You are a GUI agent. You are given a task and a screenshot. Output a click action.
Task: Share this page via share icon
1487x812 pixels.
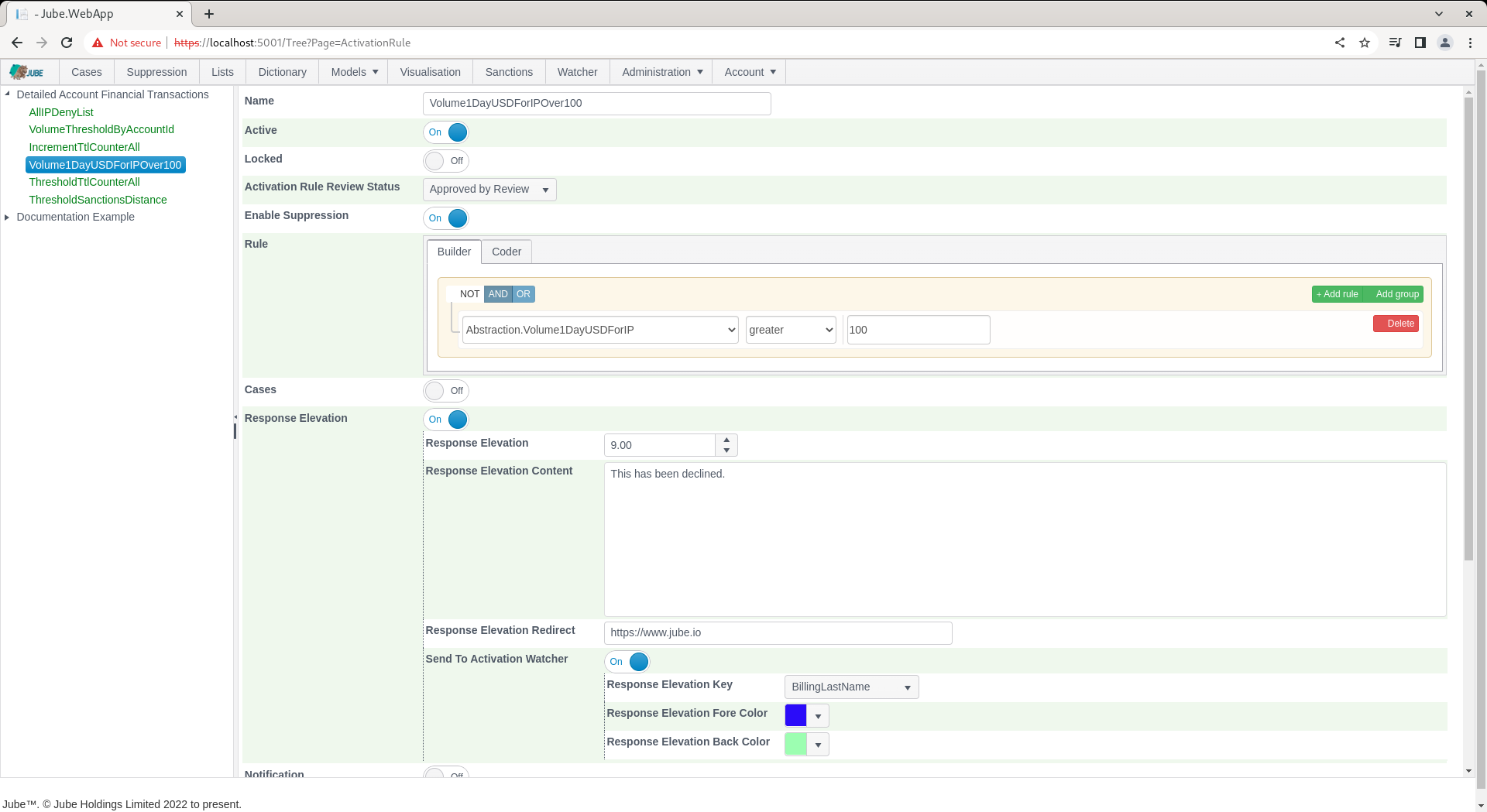pyautogui.click(x=1340, y=43)
